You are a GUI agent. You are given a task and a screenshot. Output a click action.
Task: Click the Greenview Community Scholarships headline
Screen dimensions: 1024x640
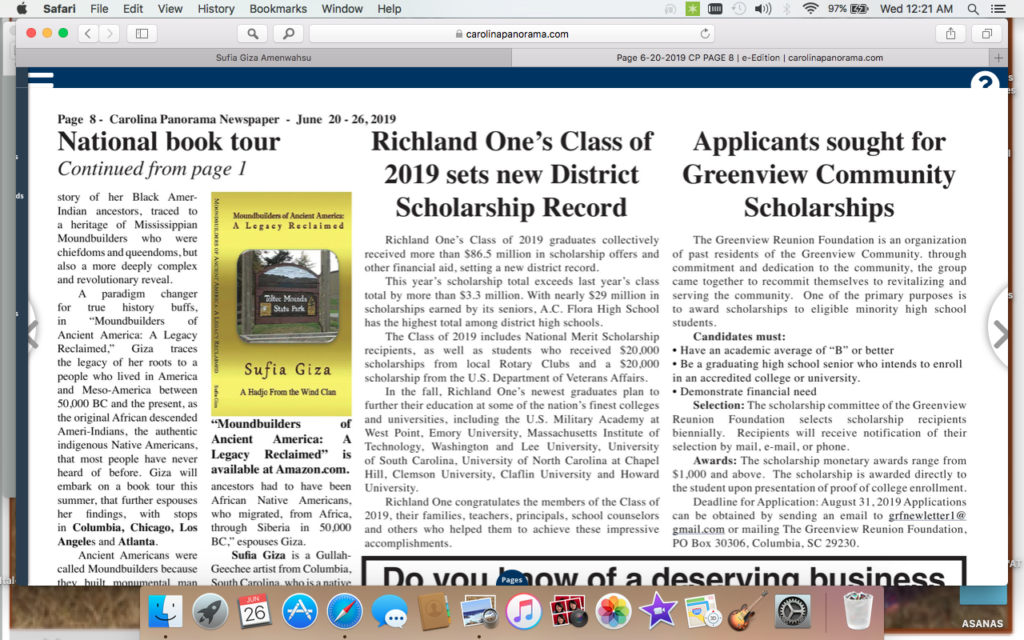819,174
